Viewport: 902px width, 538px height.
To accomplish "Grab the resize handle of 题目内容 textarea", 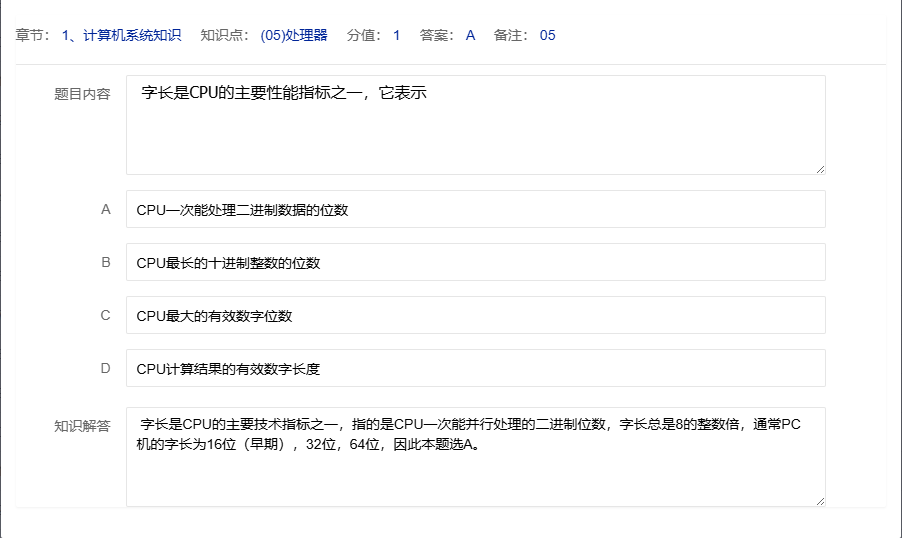I will tap(820, 169).
